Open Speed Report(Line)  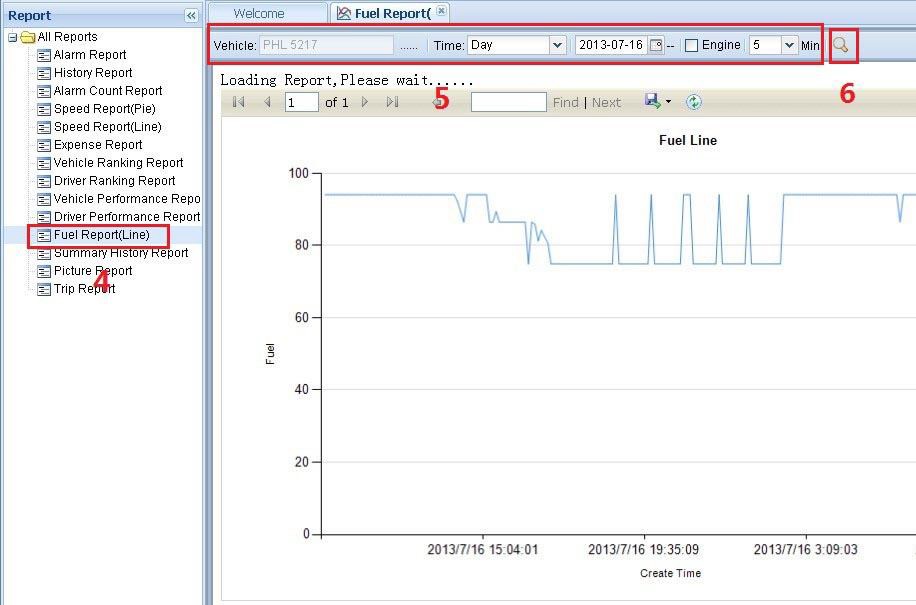[107, 127]
